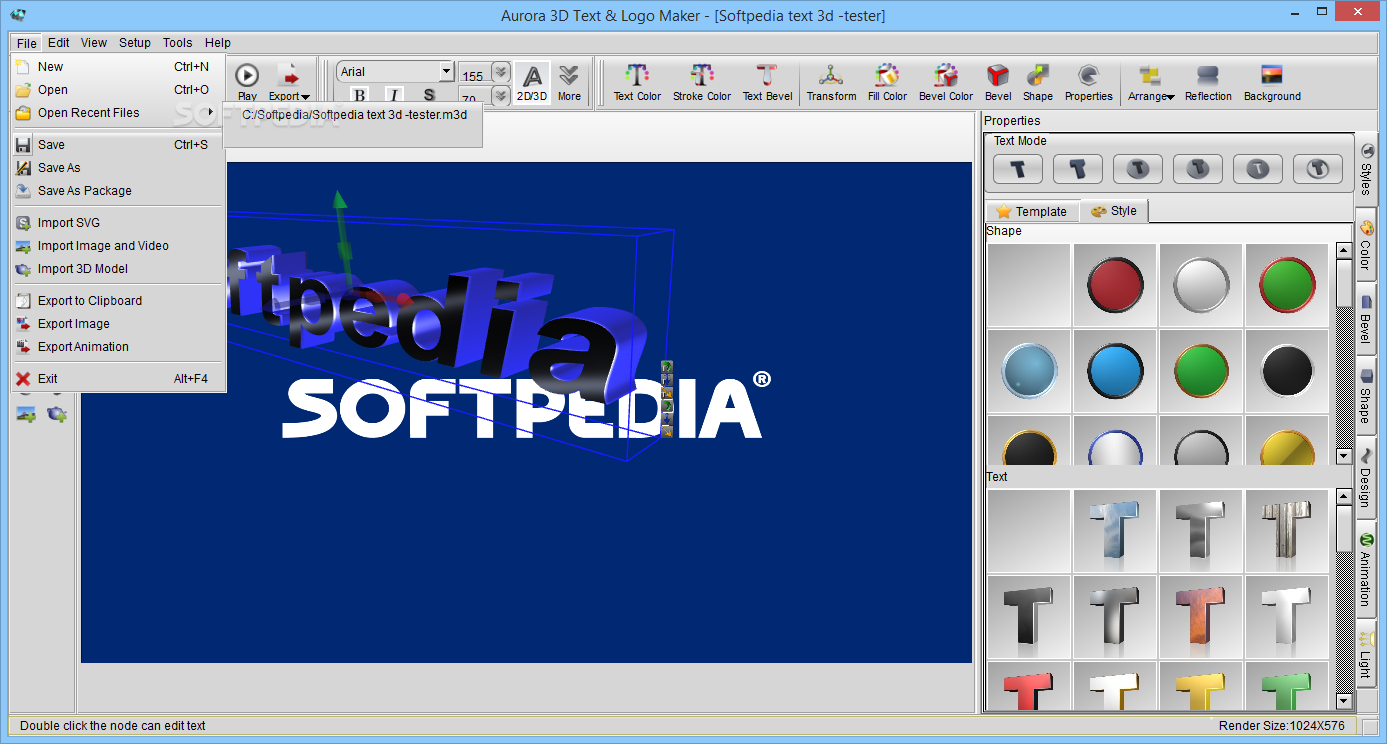Image resolution: width=1387 pixels, height=744 pixels.
Task: Choose Export Animation menu entry
Action: 118,347
